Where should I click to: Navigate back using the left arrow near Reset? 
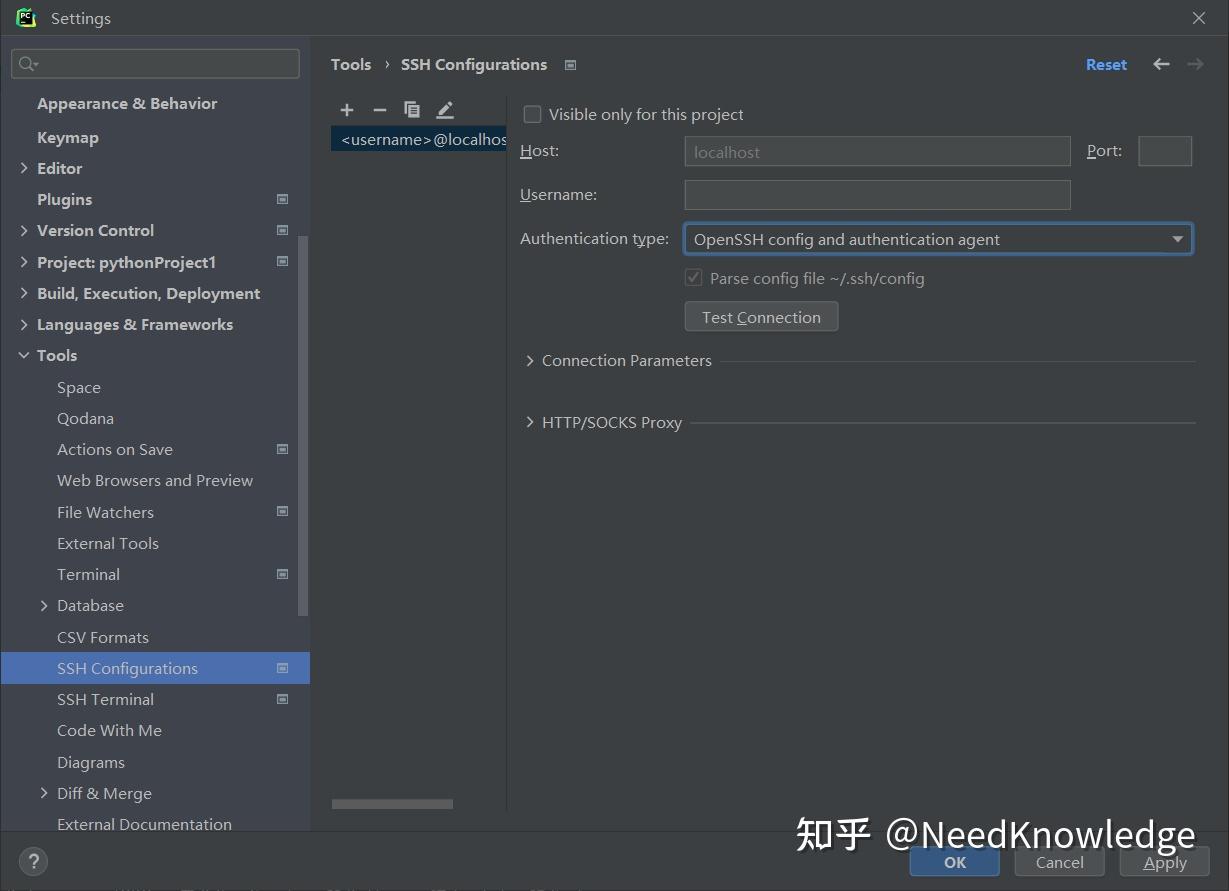point(1160,64)
